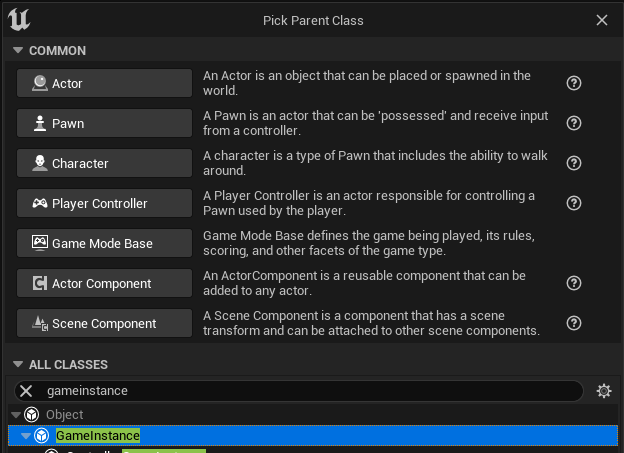
Task: Open class viewer settings gear
Action: (x=603, y=391)
